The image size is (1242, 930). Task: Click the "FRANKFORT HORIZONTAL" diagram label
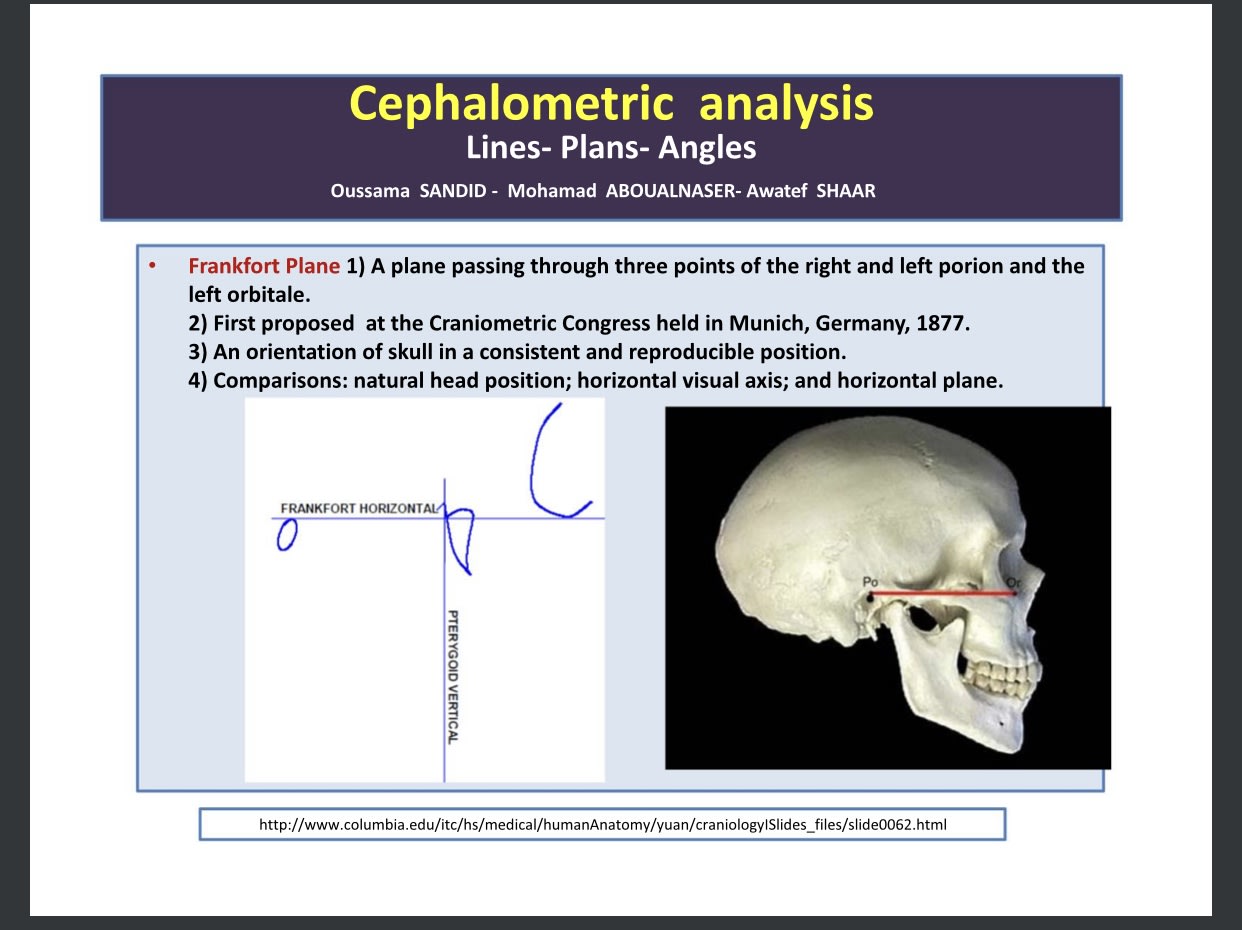point(358,508)
